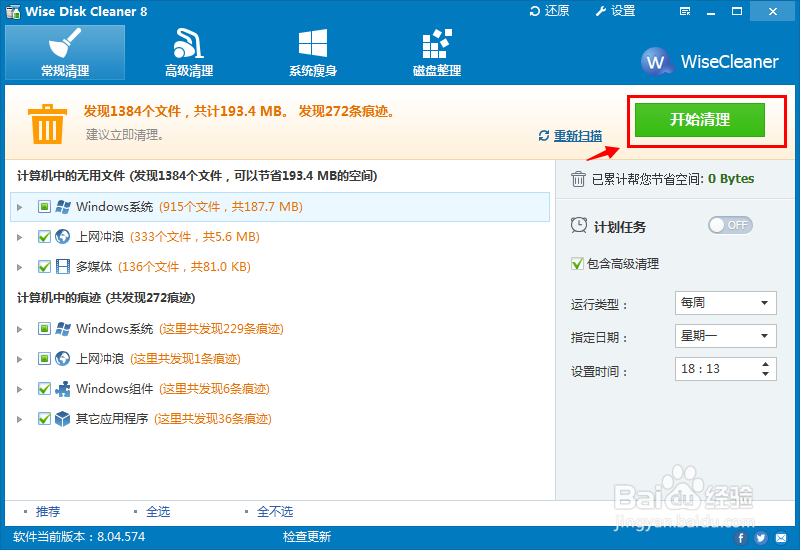
Task: Click the email envelope icon
Action: click(781, 538)
